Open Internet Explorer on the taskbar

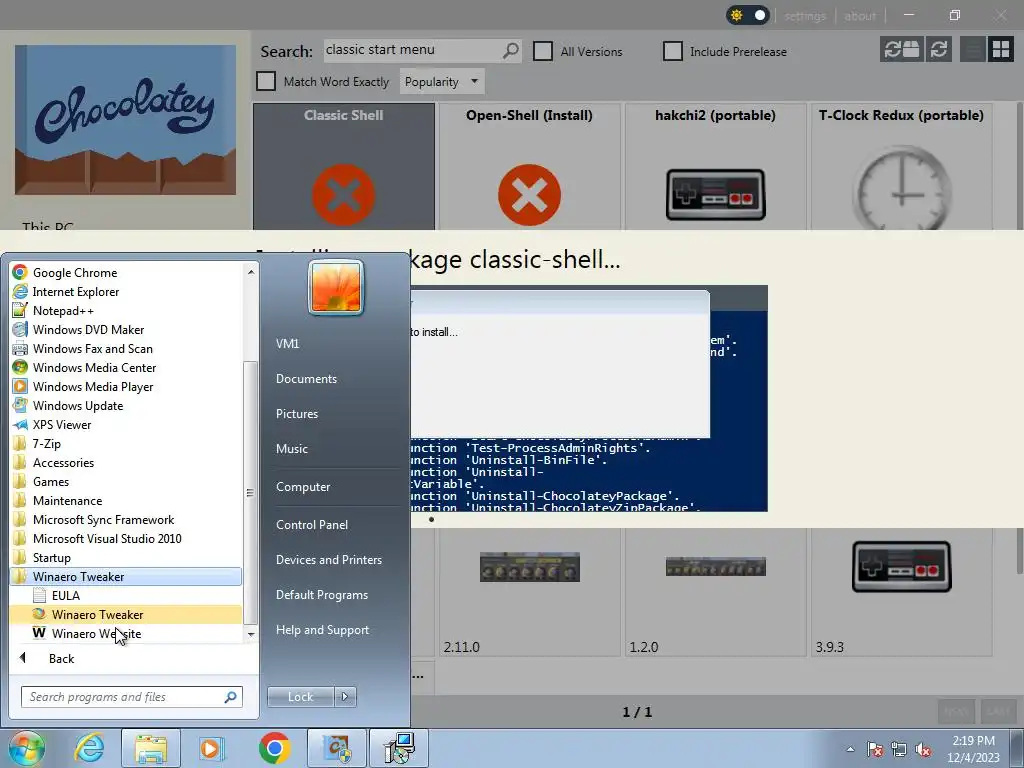pyautogui.click(x=89, y=748)
